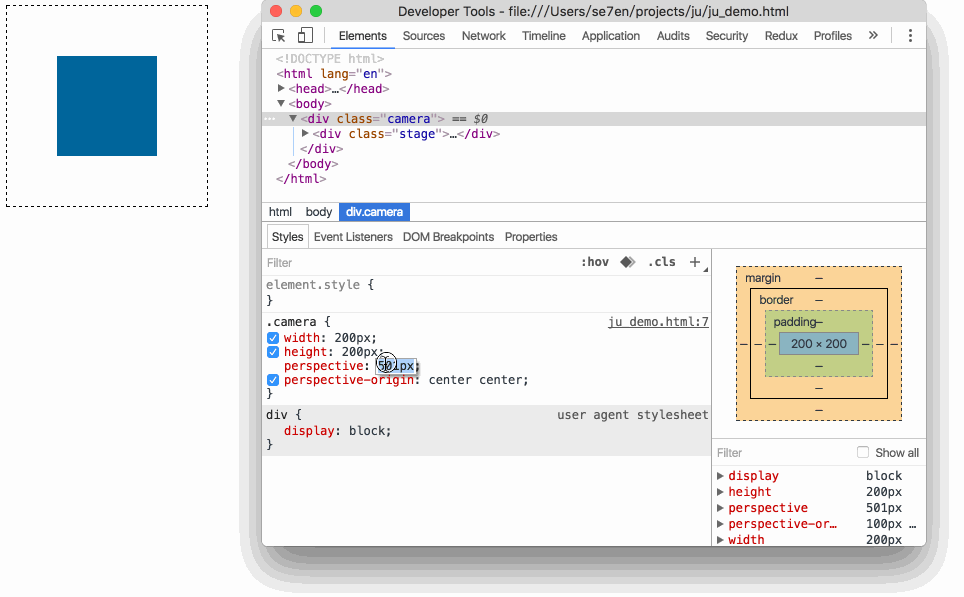Enable the Show all computed properties checkbox
964x597 pixels.
862,452
